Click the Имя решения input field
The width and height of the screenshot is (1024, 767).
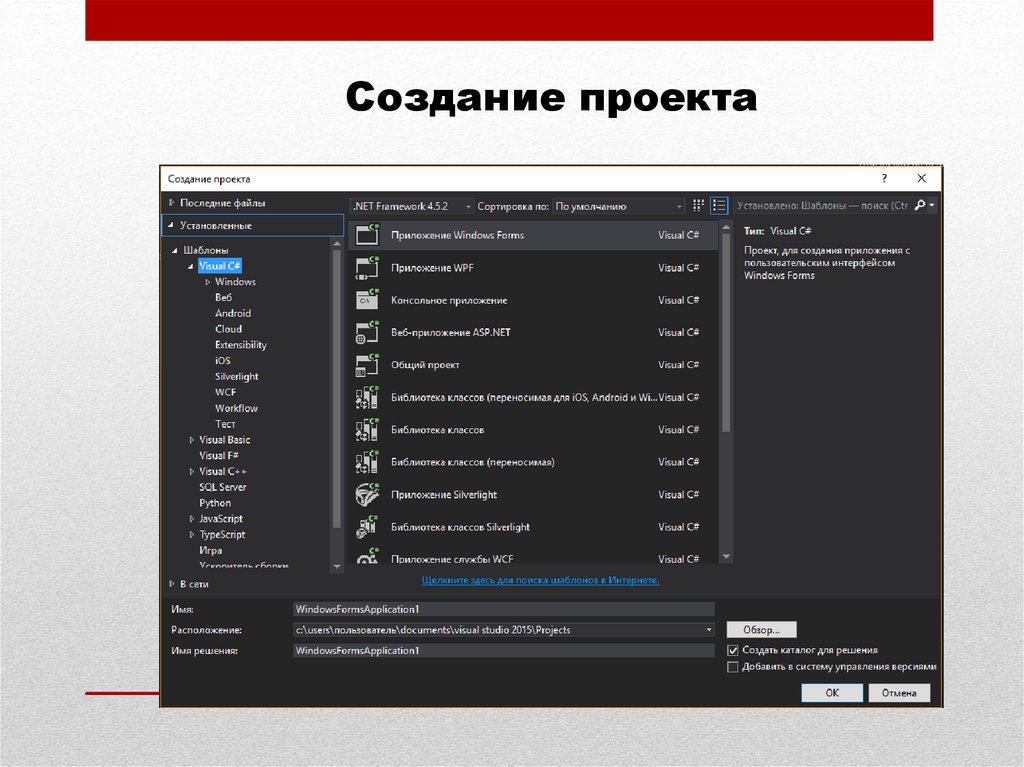click(x=504, y=650)
